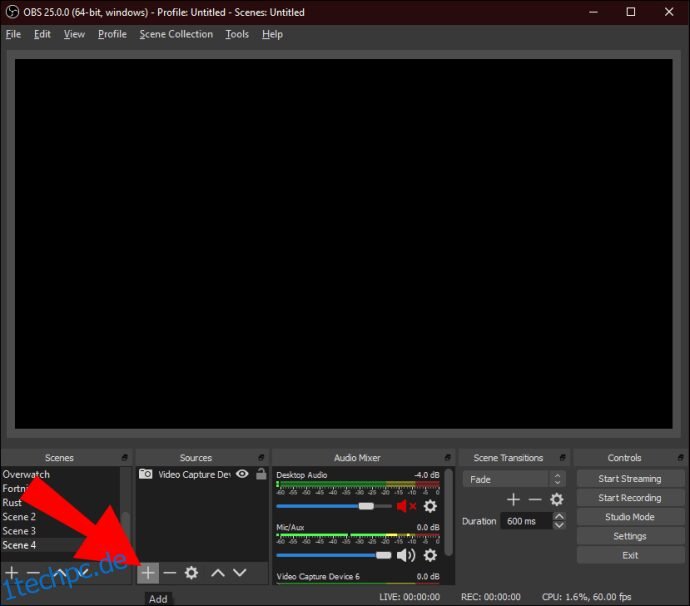
Task: Click the black preview canvas
Action: click(x=344, y=244)
